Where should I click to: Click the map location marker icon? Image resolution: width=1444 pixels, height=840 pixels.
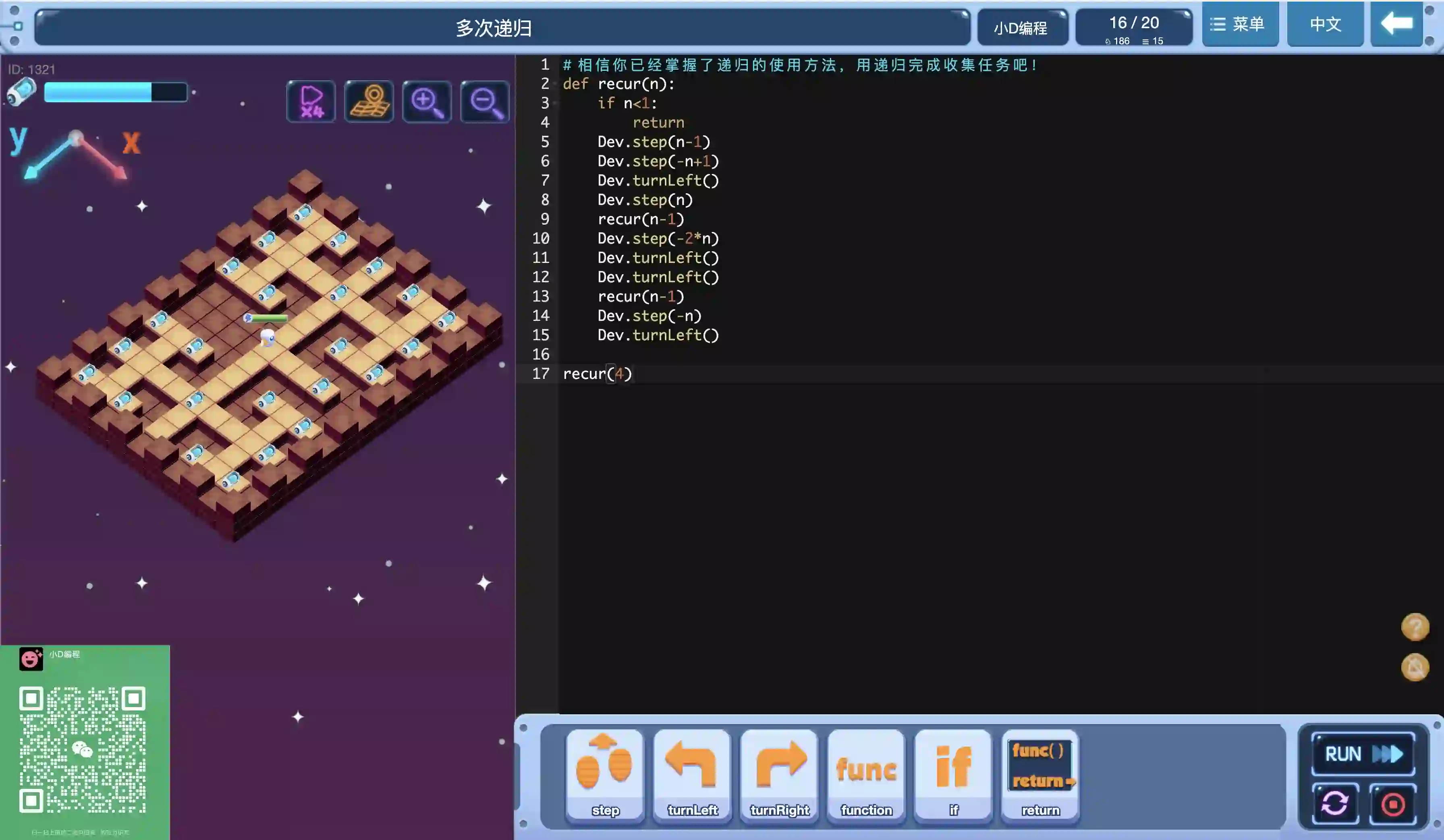(x=369, y=102)
